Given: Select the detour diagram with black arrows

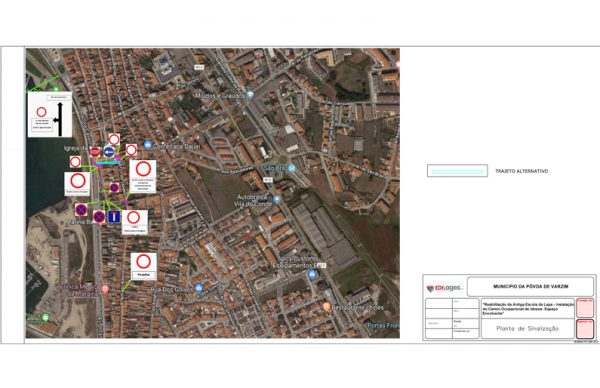Looking at the screenshot, I should [x=50, y=114].
